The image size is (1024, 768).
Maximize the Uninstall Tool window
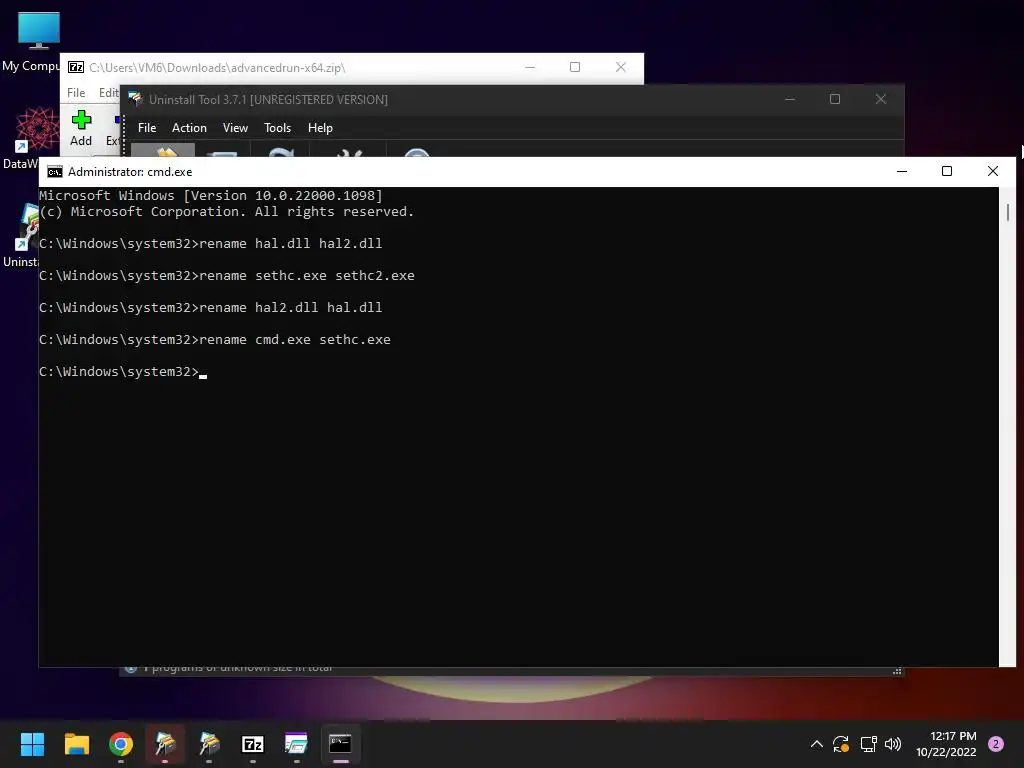(835, 99)
